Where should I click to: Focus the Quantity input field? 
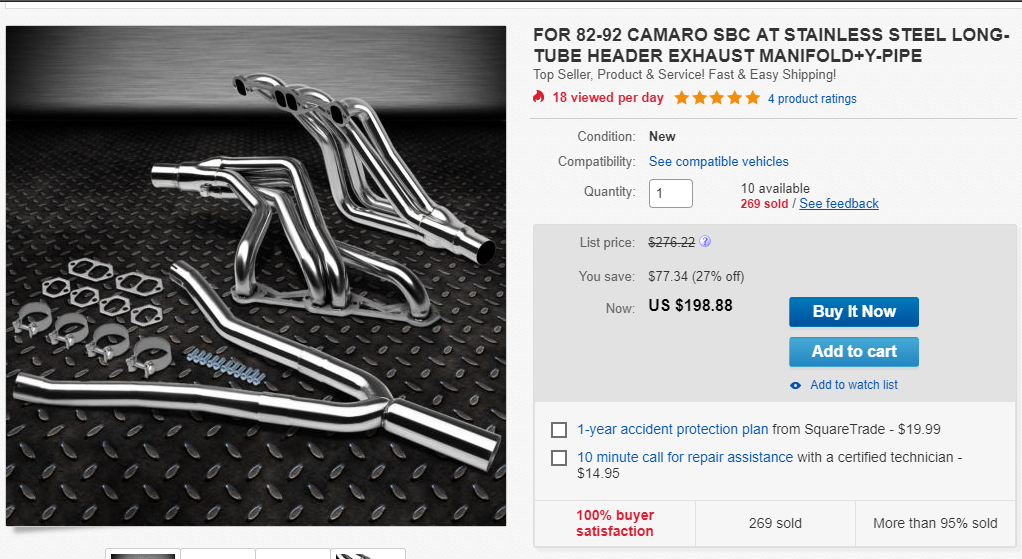670,192
